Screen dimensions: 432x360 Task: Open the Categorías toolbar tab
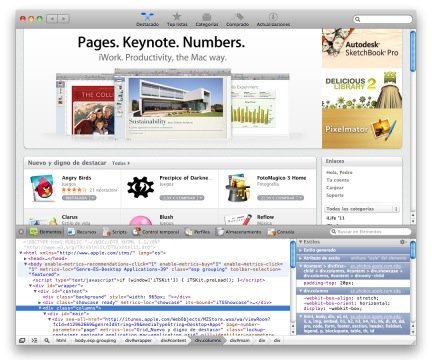point(207,19)
